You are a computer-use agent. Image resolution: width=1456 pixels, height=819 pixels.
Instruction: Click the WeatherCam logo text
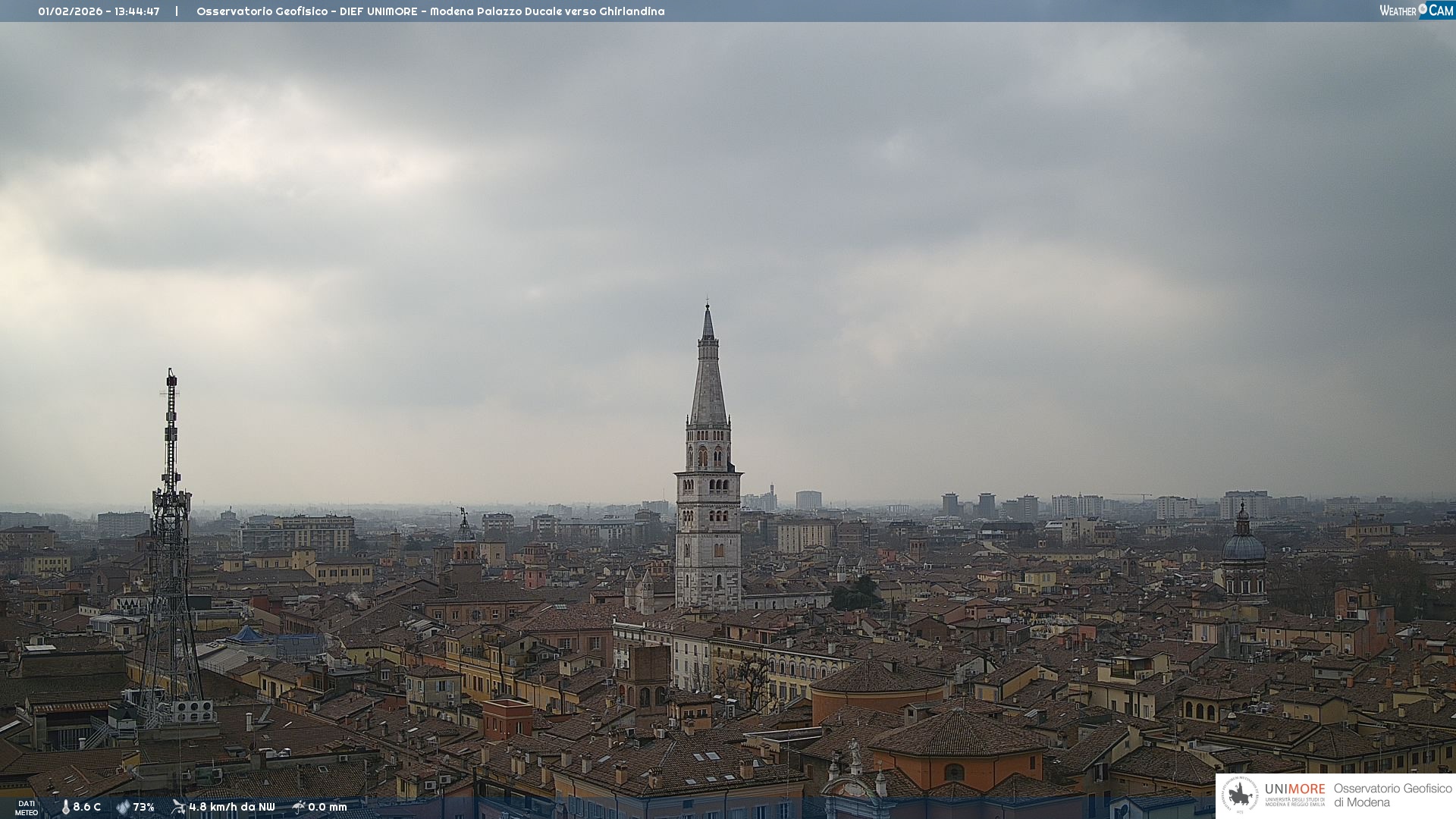[1398, 11]
